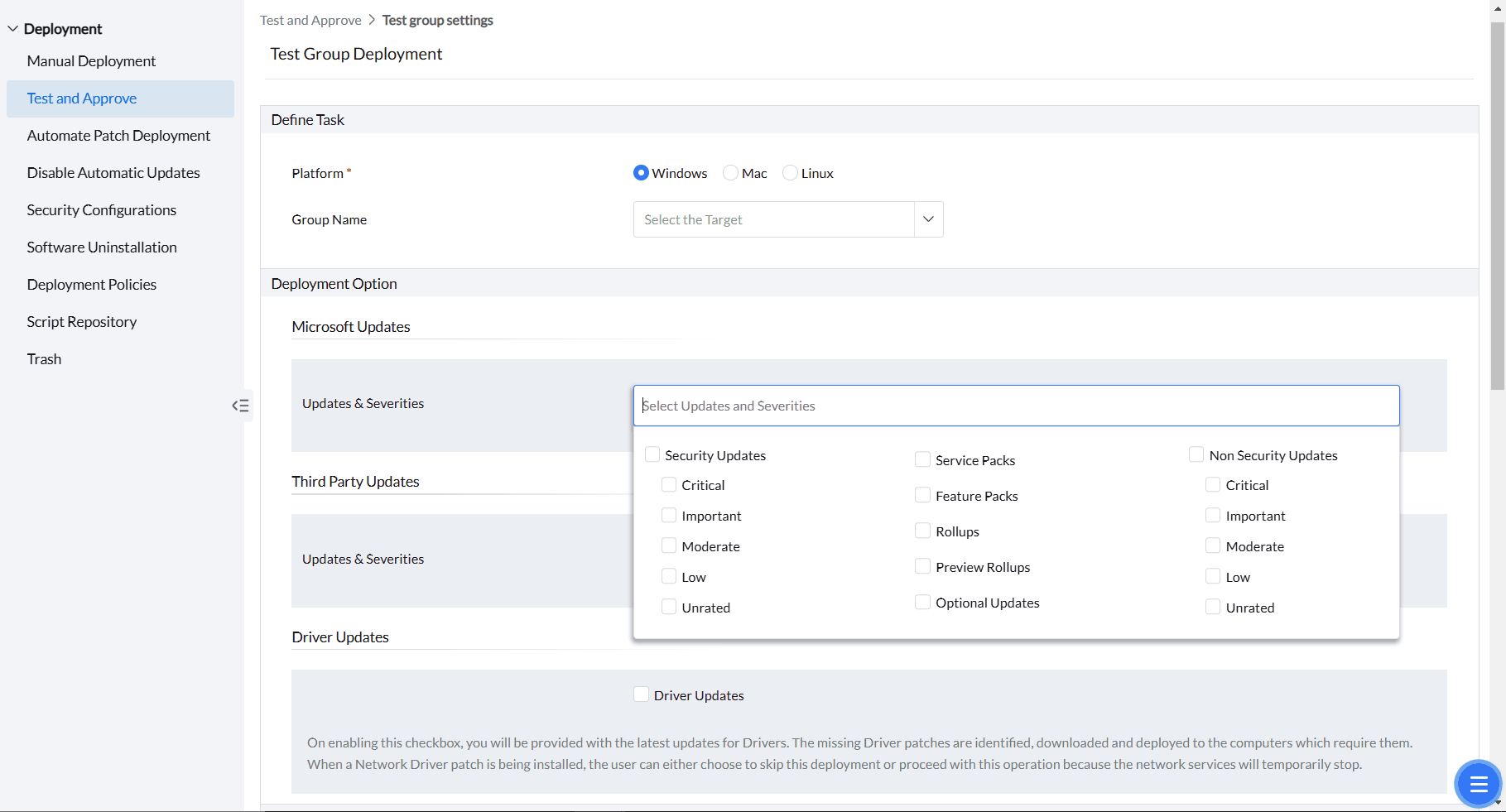Click the vertical page scrollbar
1506x812 pixels.
pyautogui.click(x=1497, y=207)
